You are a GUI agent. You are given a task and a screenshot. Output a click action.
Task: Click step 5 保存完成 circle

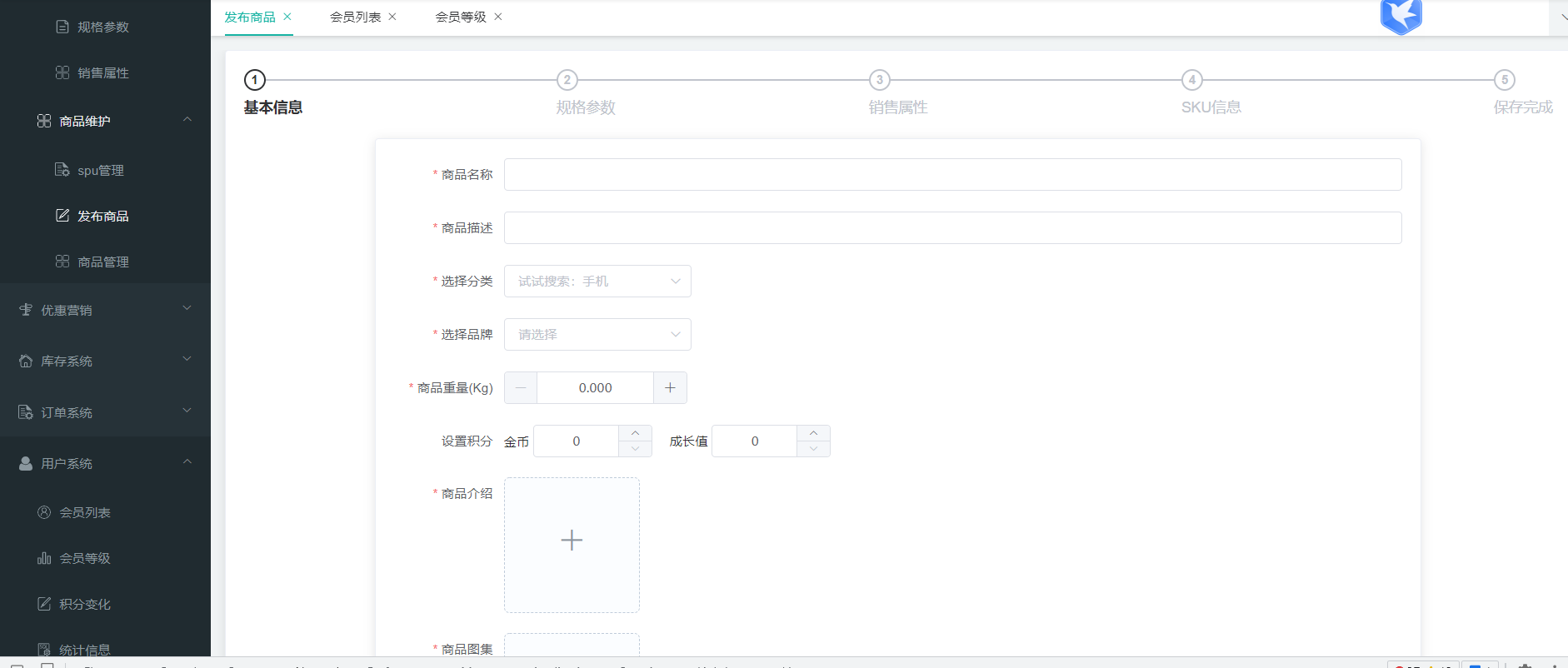tap(1505, 80)
